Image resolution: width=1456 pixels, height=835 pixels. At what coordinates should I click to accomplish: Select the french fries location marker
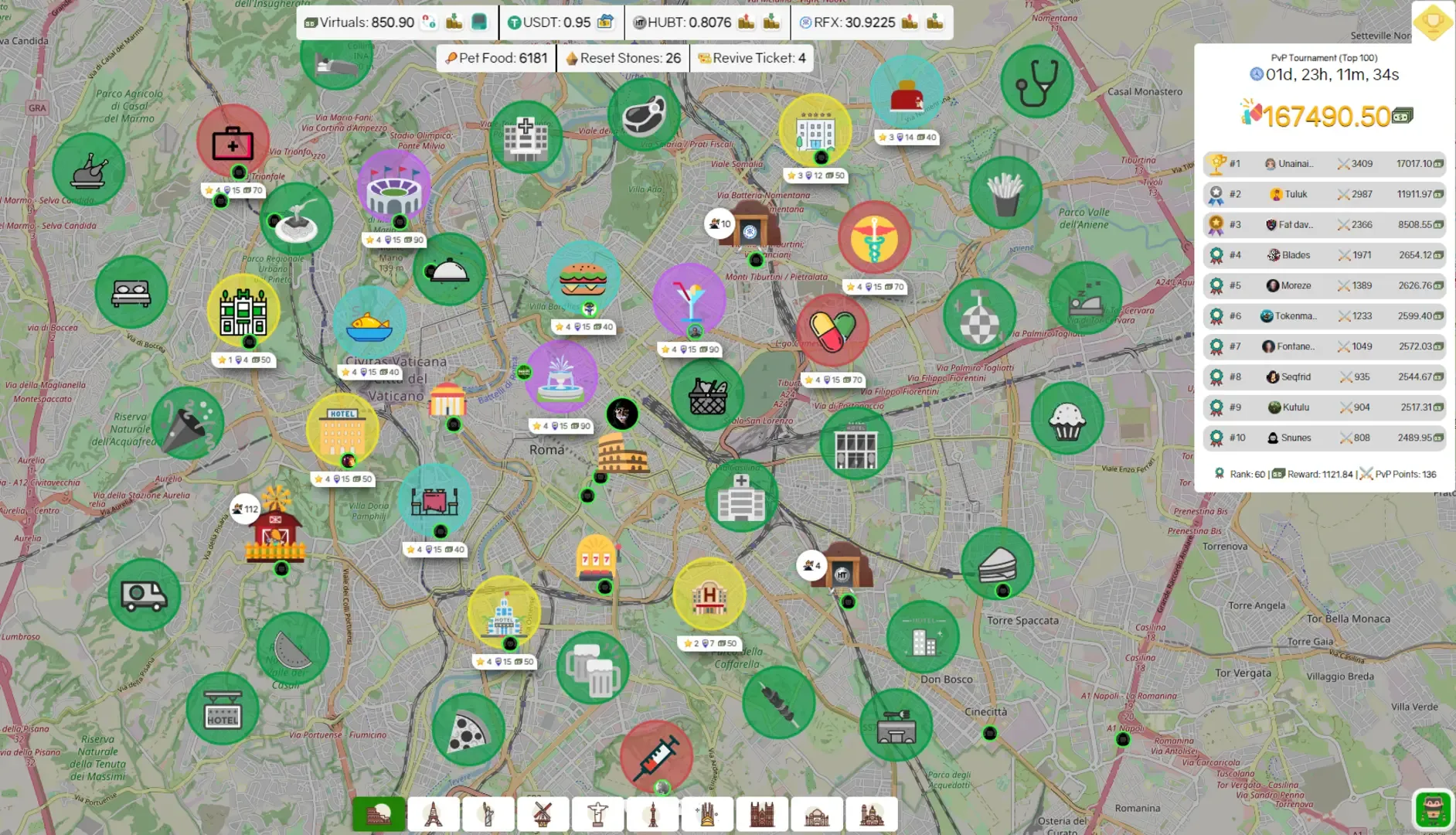pos(1005,193)
